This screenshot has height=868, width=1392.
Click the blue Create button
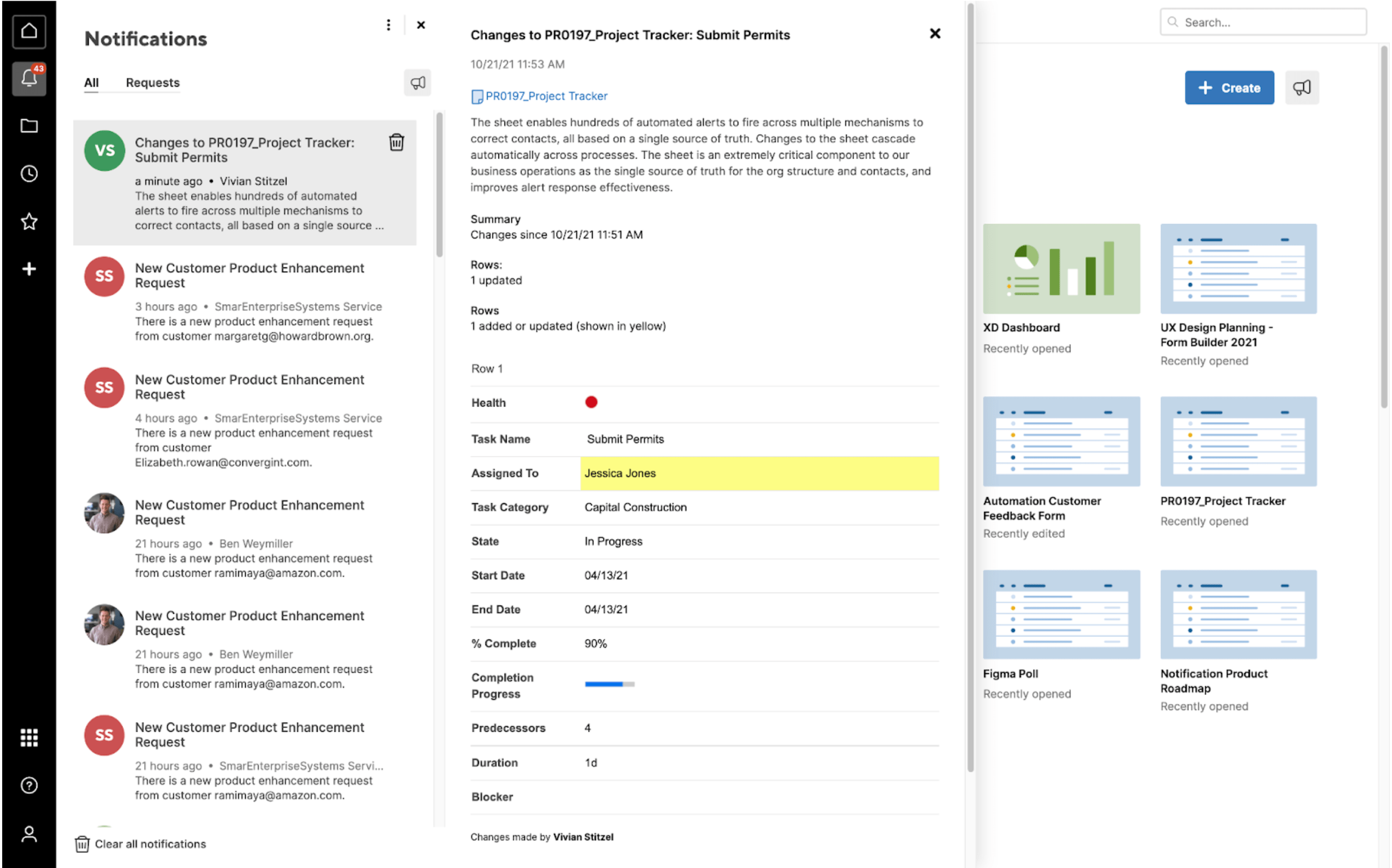[x=1229, y=88]
